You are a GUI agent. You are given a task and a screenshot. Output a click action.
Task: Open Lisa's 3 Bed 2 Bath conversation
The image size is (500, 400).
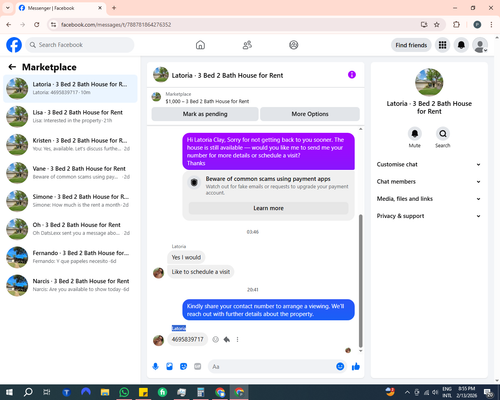[70, 116]
